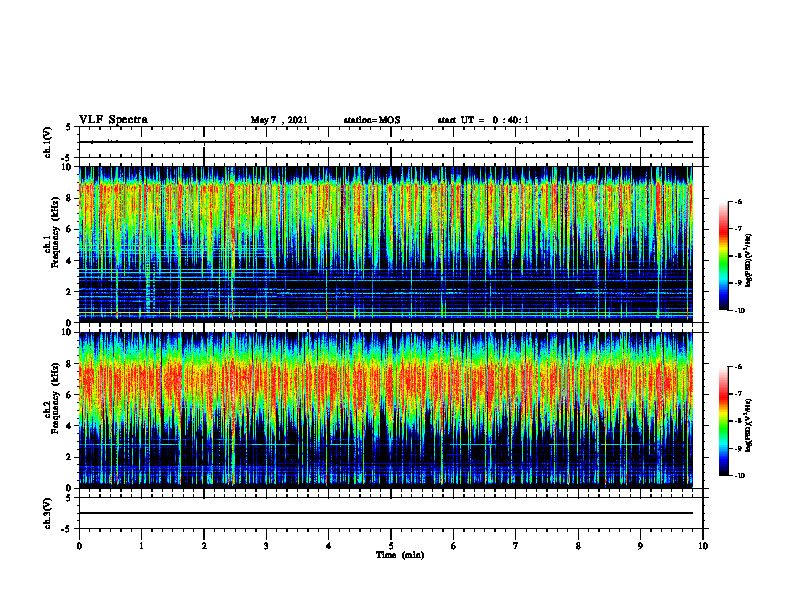
Task: Click the 'start UT = 0:40:1' label
Action: [483, 120]
